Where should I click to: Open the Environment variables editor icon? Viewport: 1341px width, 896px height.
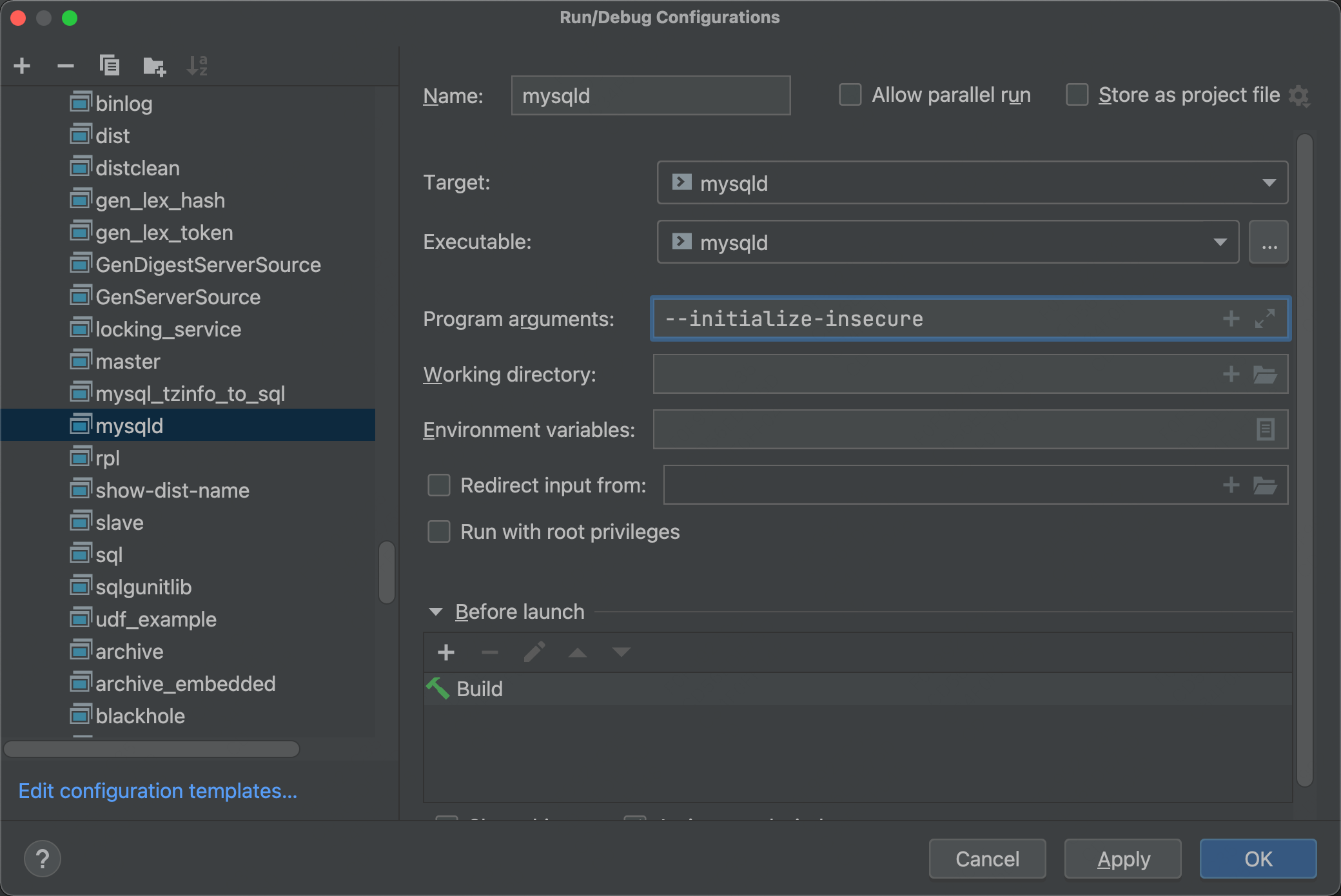[1265, 429]
